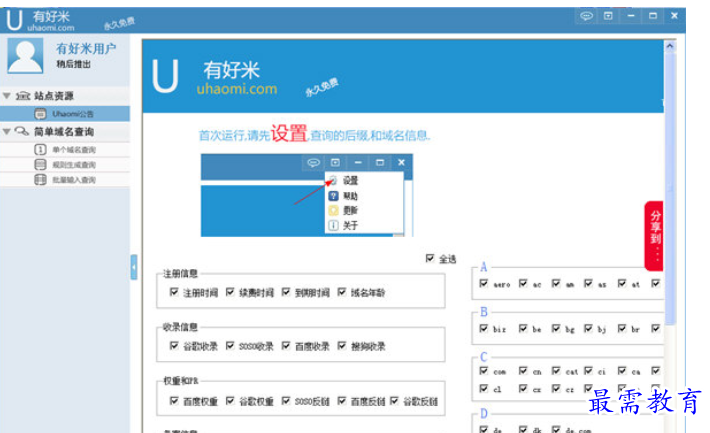Open the red 分享到 share tab

pyautogui.click(x=654, y=236)
